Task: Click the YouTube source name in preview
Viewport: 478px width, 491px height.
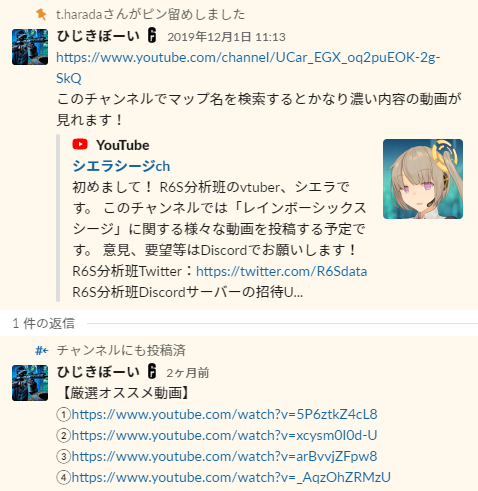Action: coord(123,145)
